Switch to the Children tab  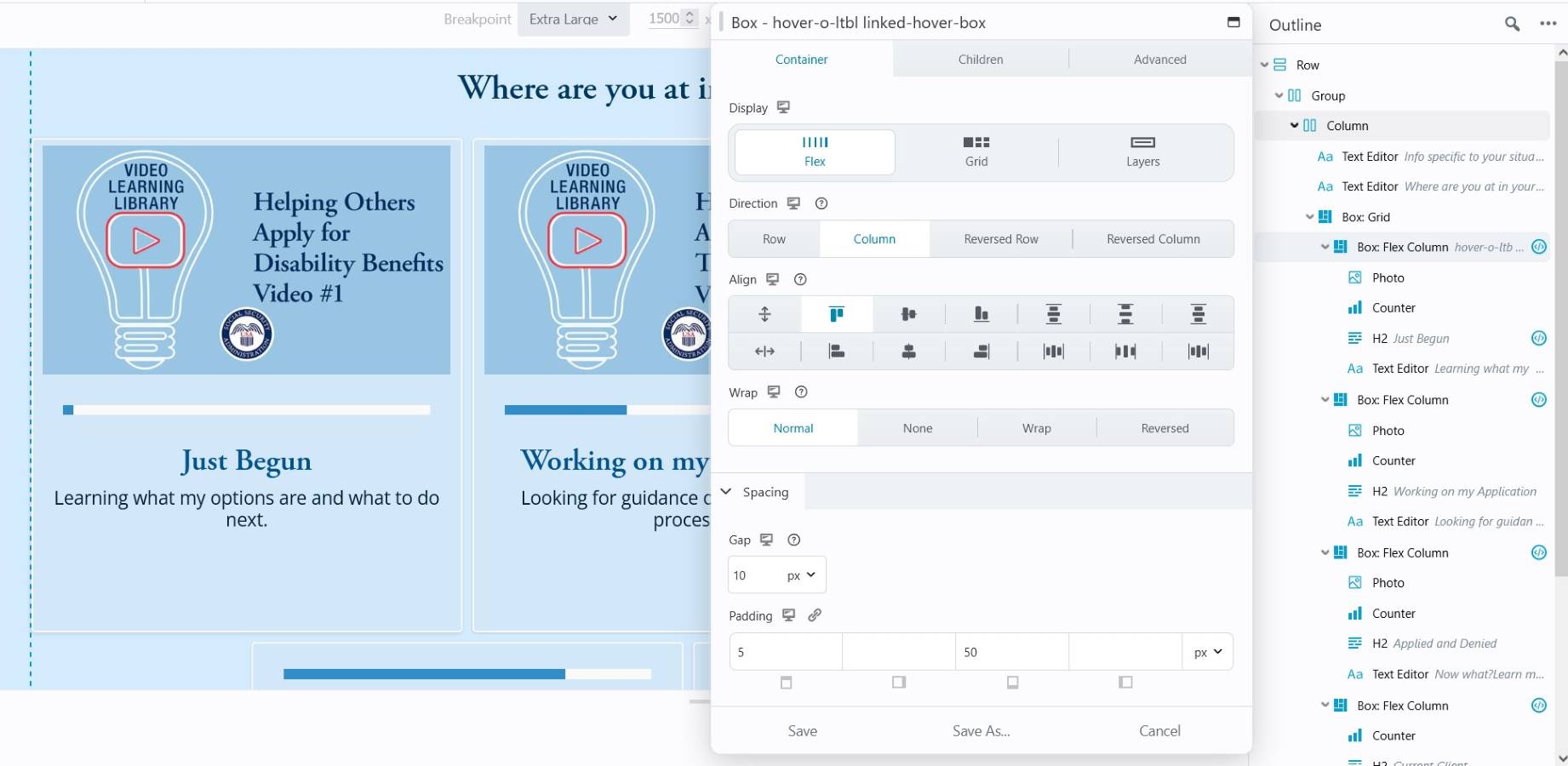pyautogui.click(x=980, y=60)
